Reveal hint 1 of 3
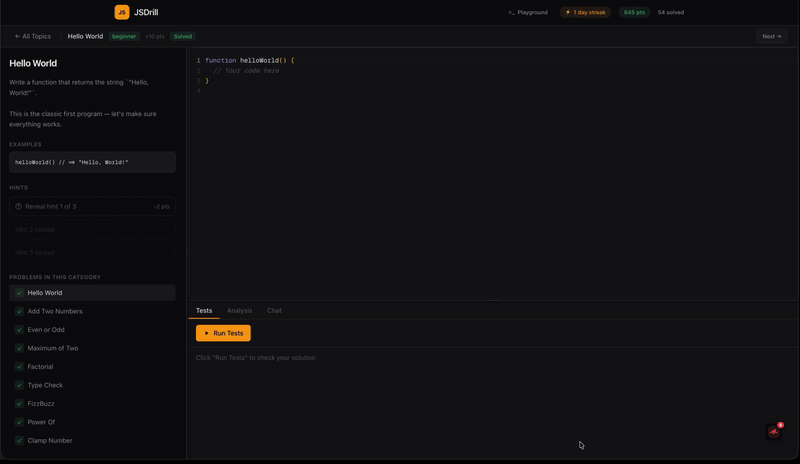Viewport: 800px width, 464px height. pyautogui.click(x=92, y=207)
